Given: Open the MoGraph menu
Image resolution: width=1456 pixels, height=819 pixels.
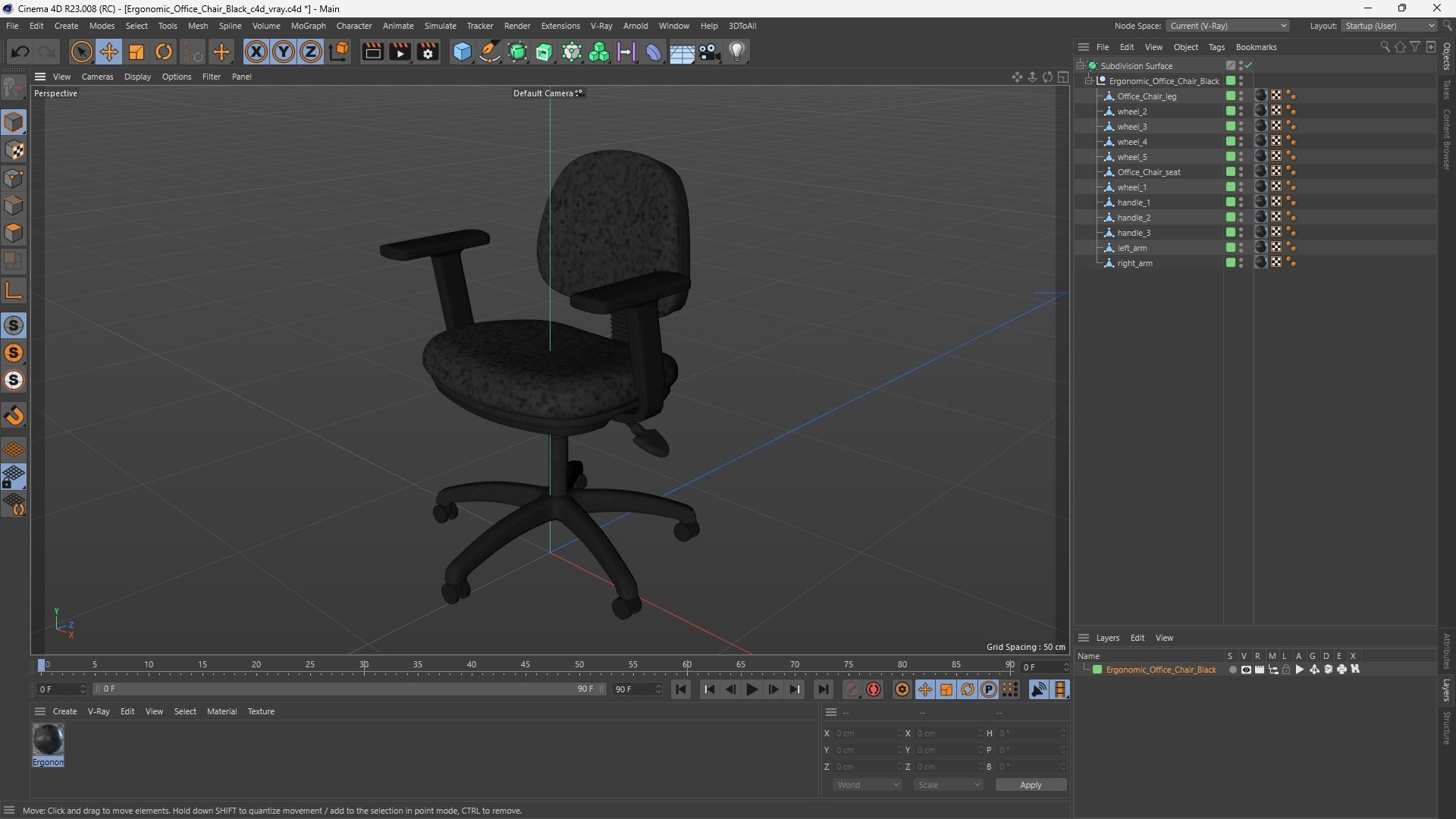Looking at the screenshot, I should (x=308, y=26).
